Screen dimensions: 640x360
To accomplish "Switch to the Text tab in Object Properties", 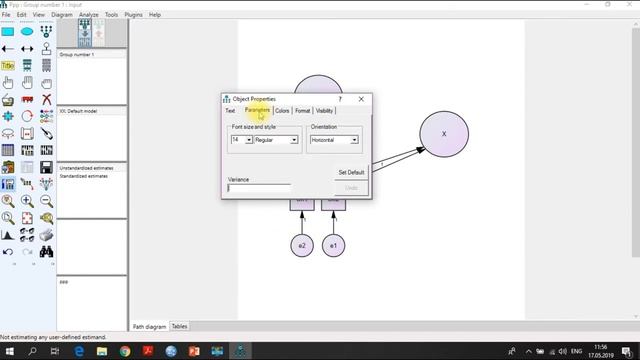I will point(230,111).
